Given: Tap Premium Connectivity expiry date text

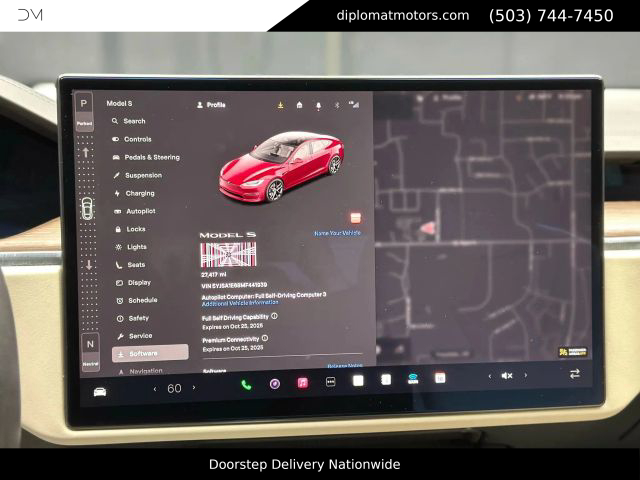Looking at the screenshot, I should (233, 349).
